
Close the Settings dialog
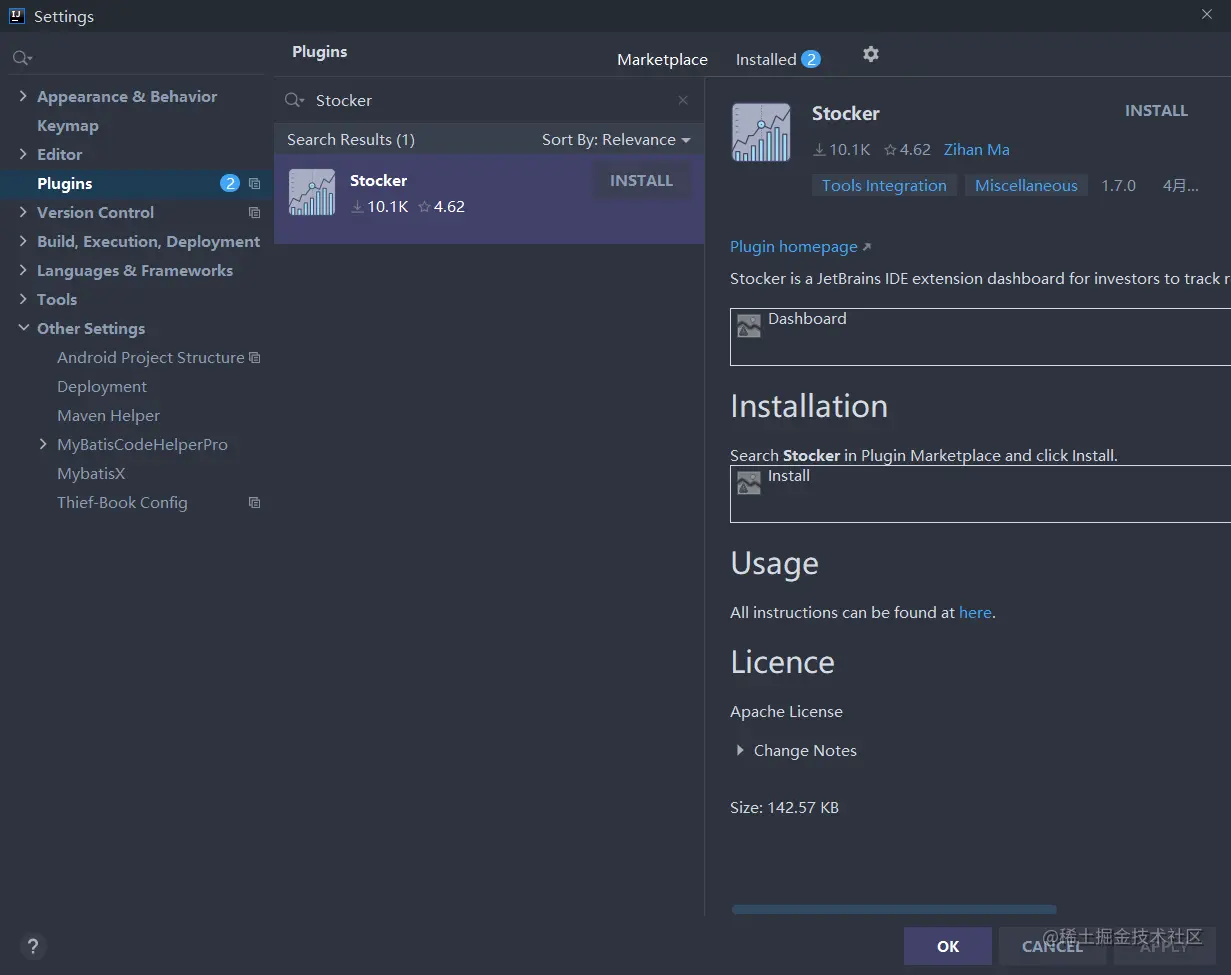1207,14
